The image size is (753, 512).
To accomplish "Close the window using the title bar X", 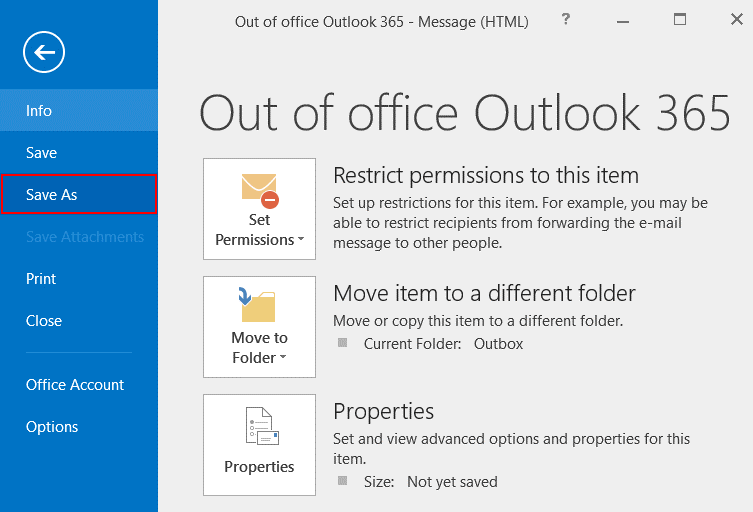I will click(x=736, y=20).
